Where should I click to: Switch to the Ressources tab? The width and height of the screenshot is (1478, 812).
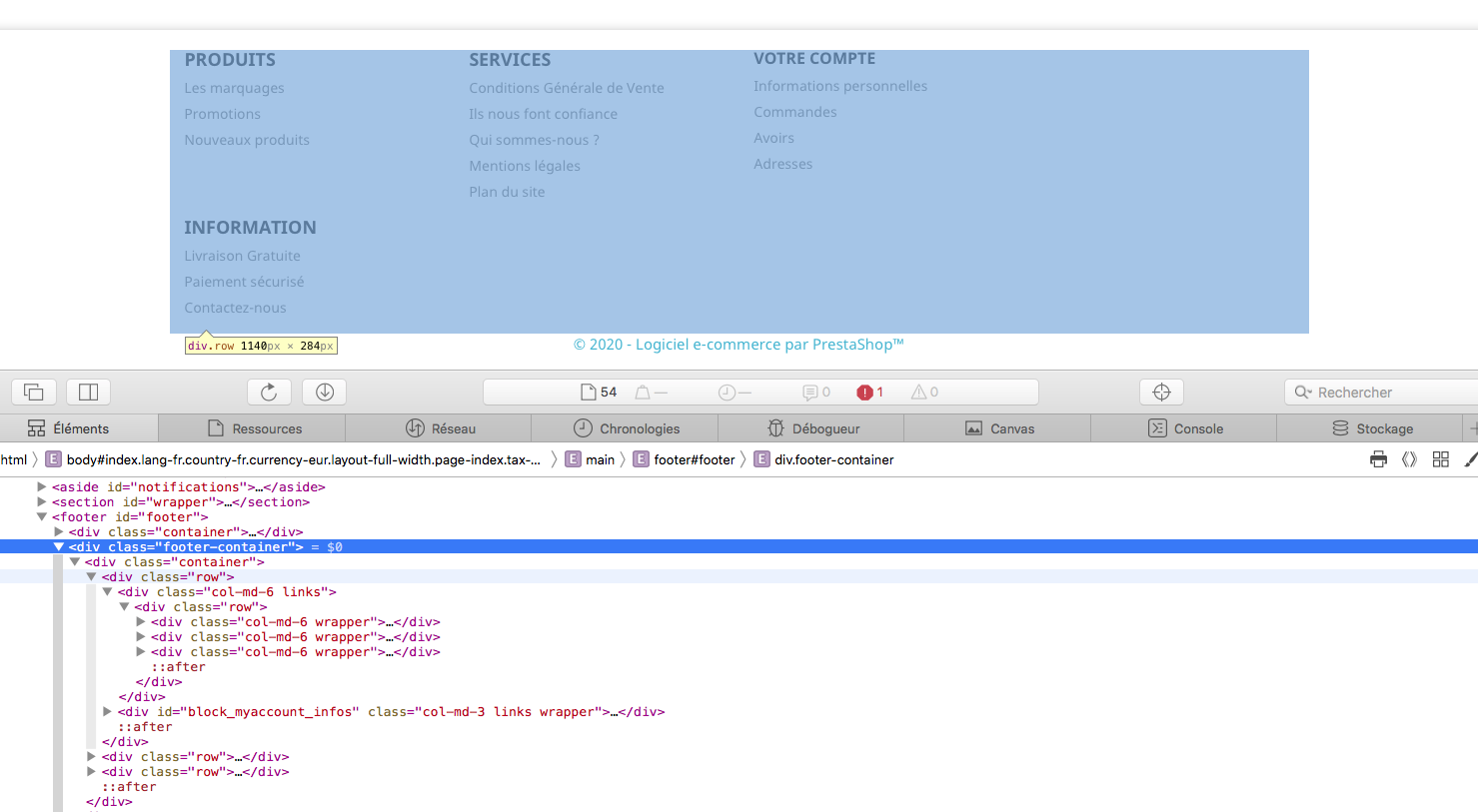(252, 428)
